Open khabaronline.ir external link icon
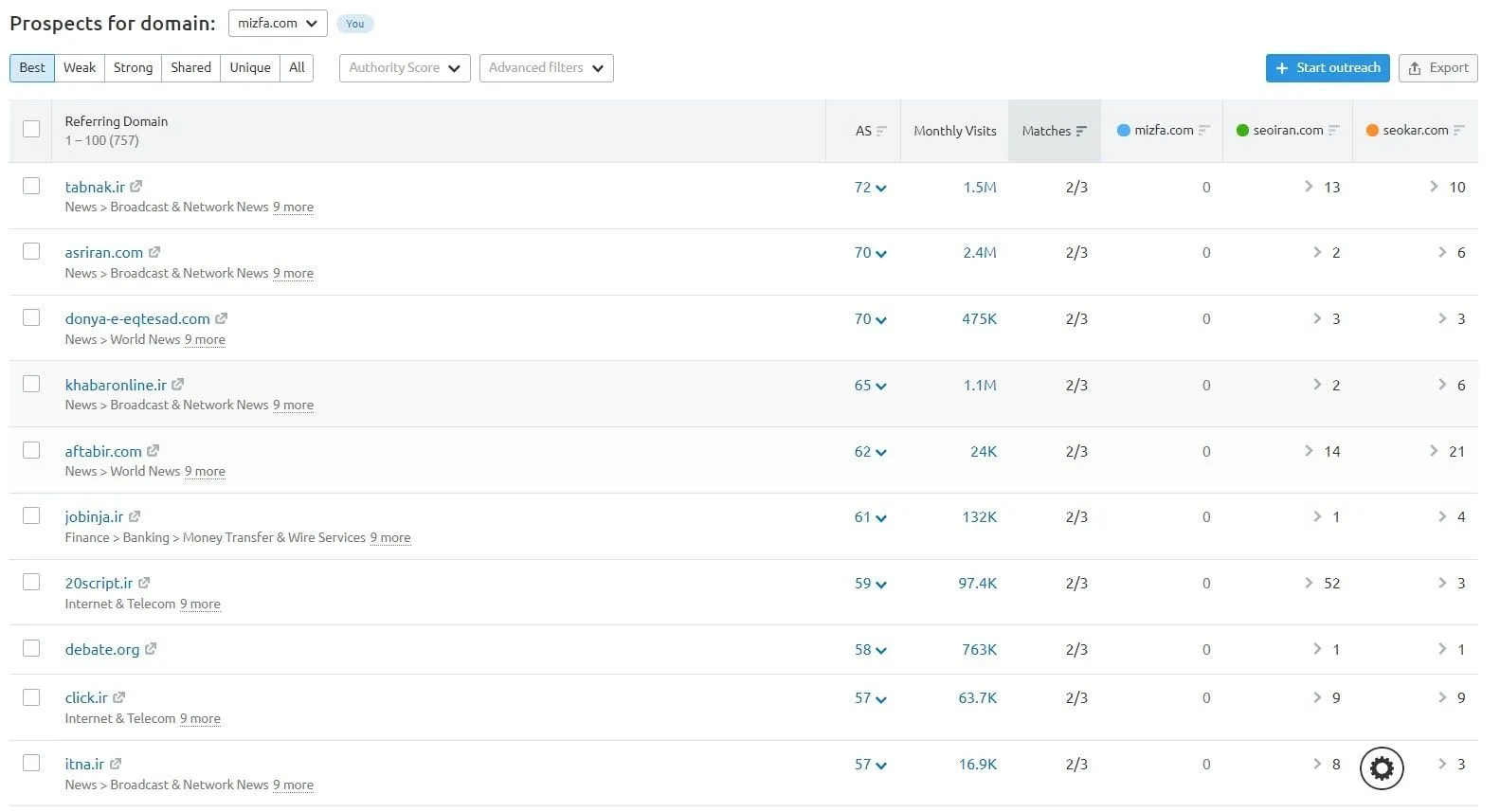Screen dimensions: 1500x812 point(178,385)
